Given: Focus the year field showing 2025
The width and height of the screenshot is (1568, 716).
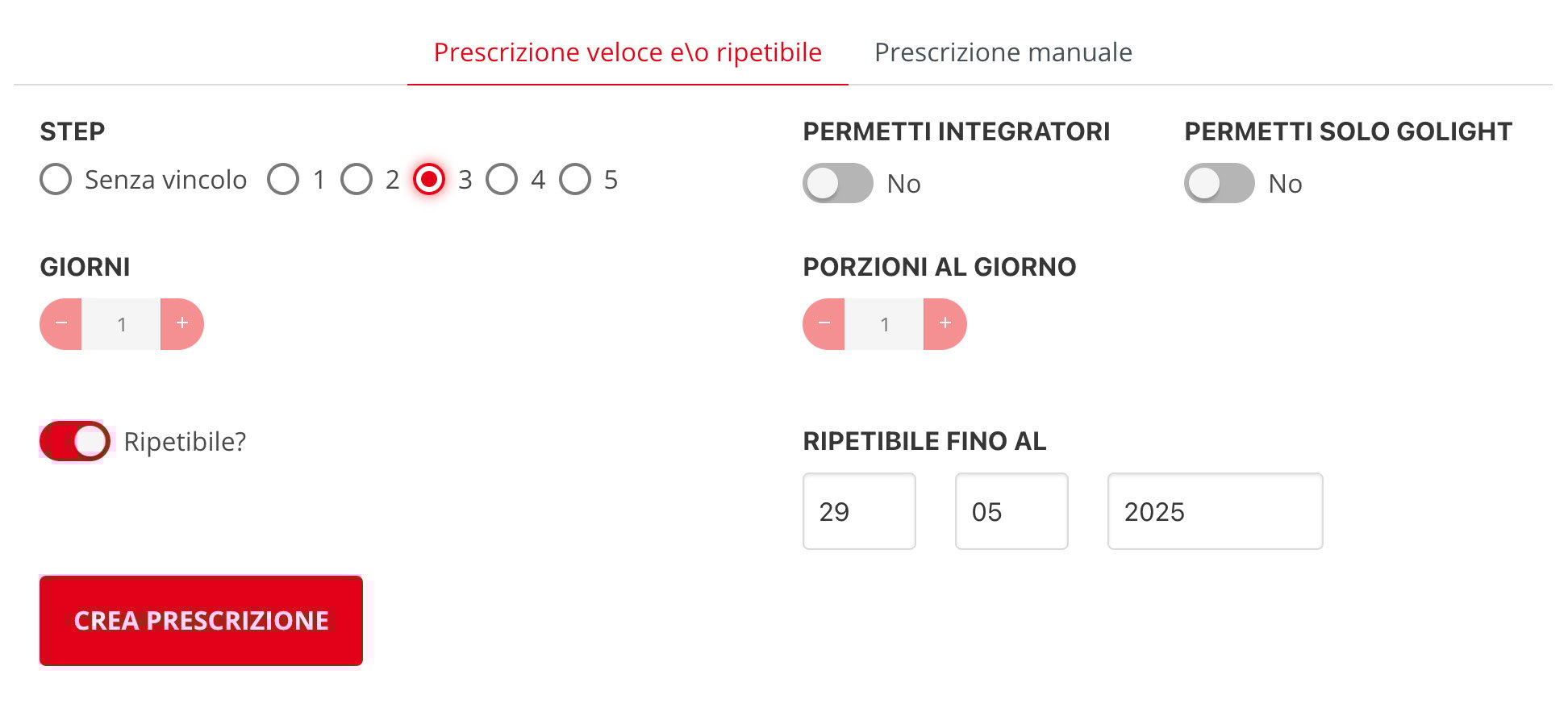Looking at the screenshot, I should (1216, 511).
